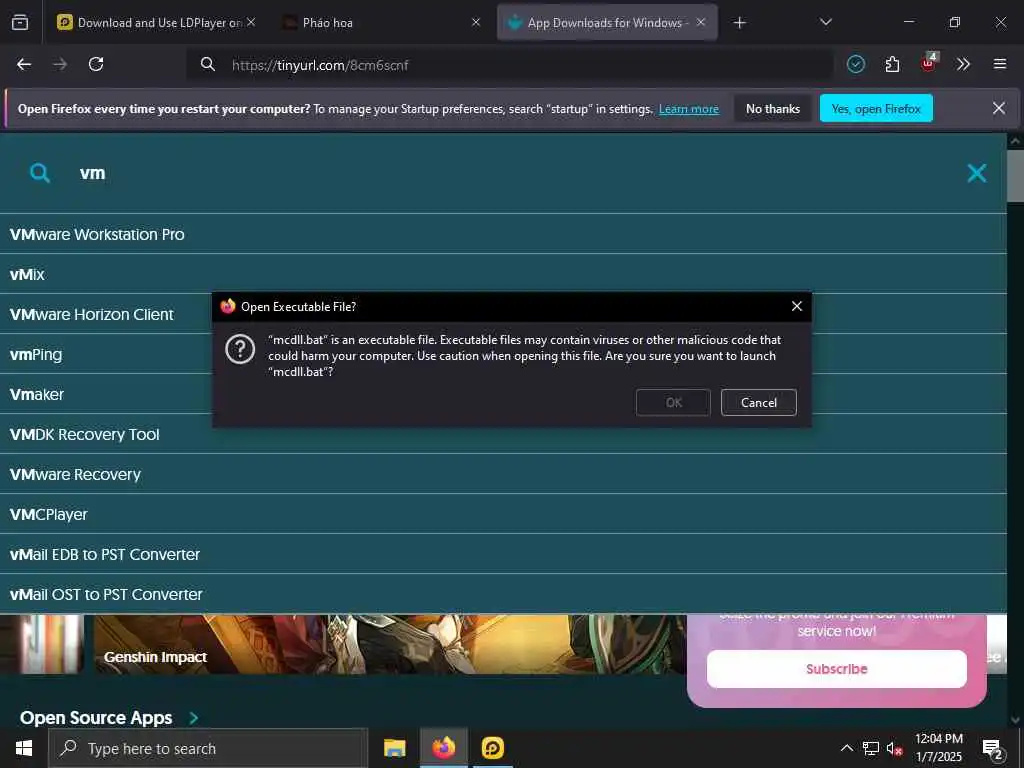Open the Windows Start menu

coord(24,748)
